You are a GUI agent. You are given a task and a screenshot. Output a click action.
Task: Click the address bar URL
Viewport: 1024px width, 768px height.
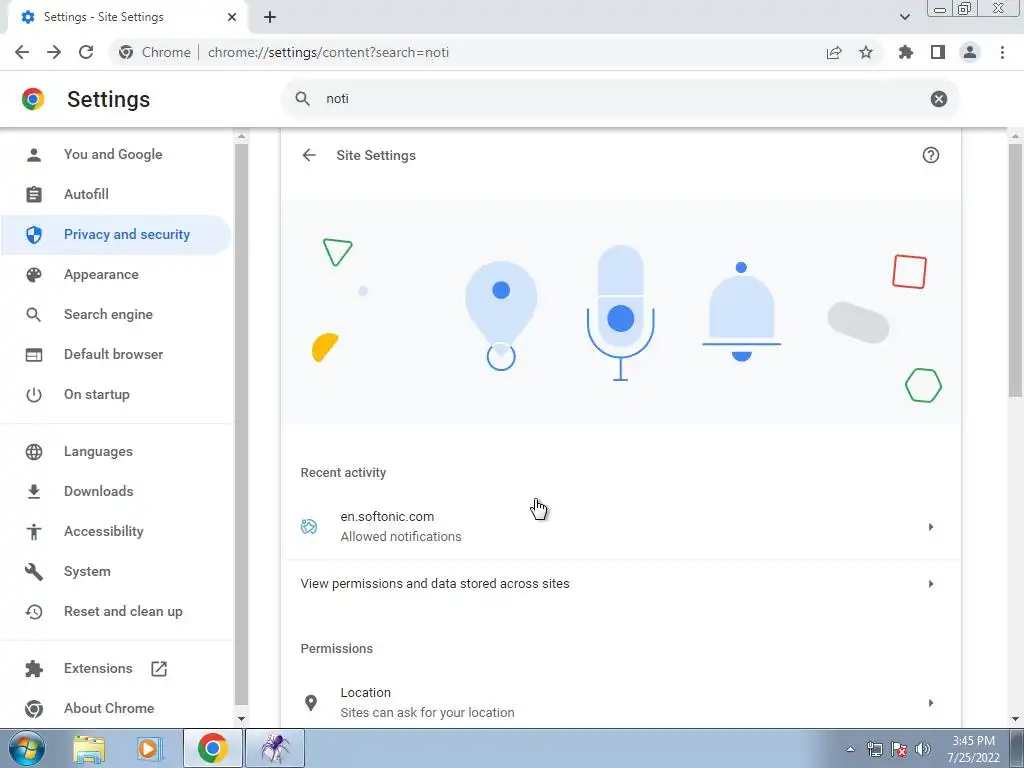(x=328, y=52)
